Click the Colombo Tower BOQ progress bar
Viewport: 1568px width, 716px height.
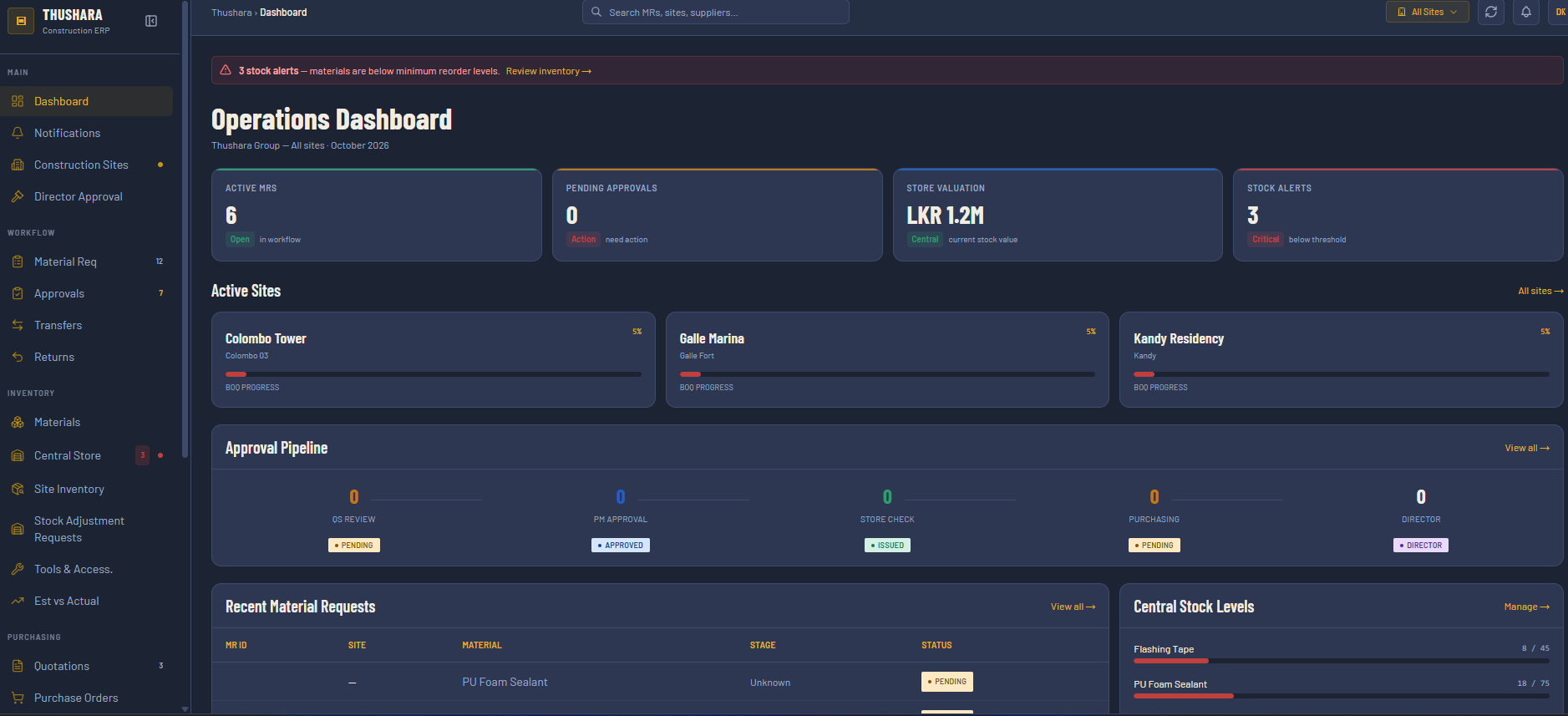[434, 374]
